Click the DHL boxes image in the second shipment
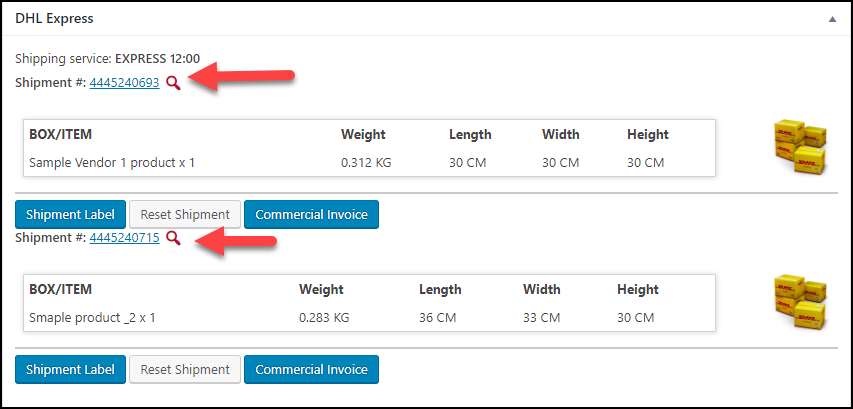Image resolution: width=853 pixels, height=409 pixels. click(x=800, y=302)
